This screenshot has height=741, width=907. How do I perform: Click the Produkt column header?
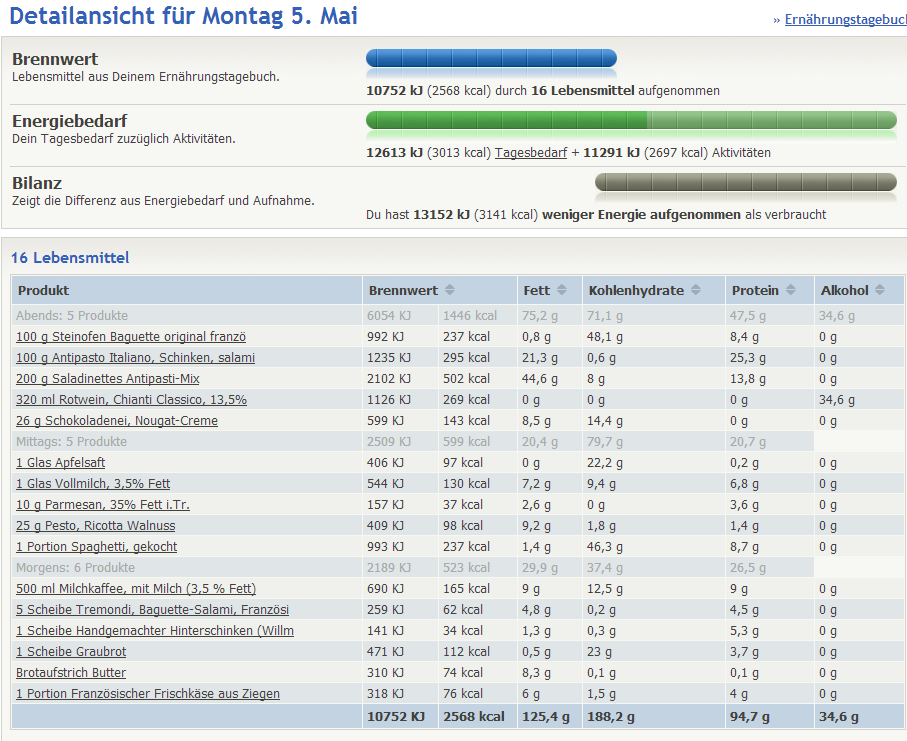point(43,290)
